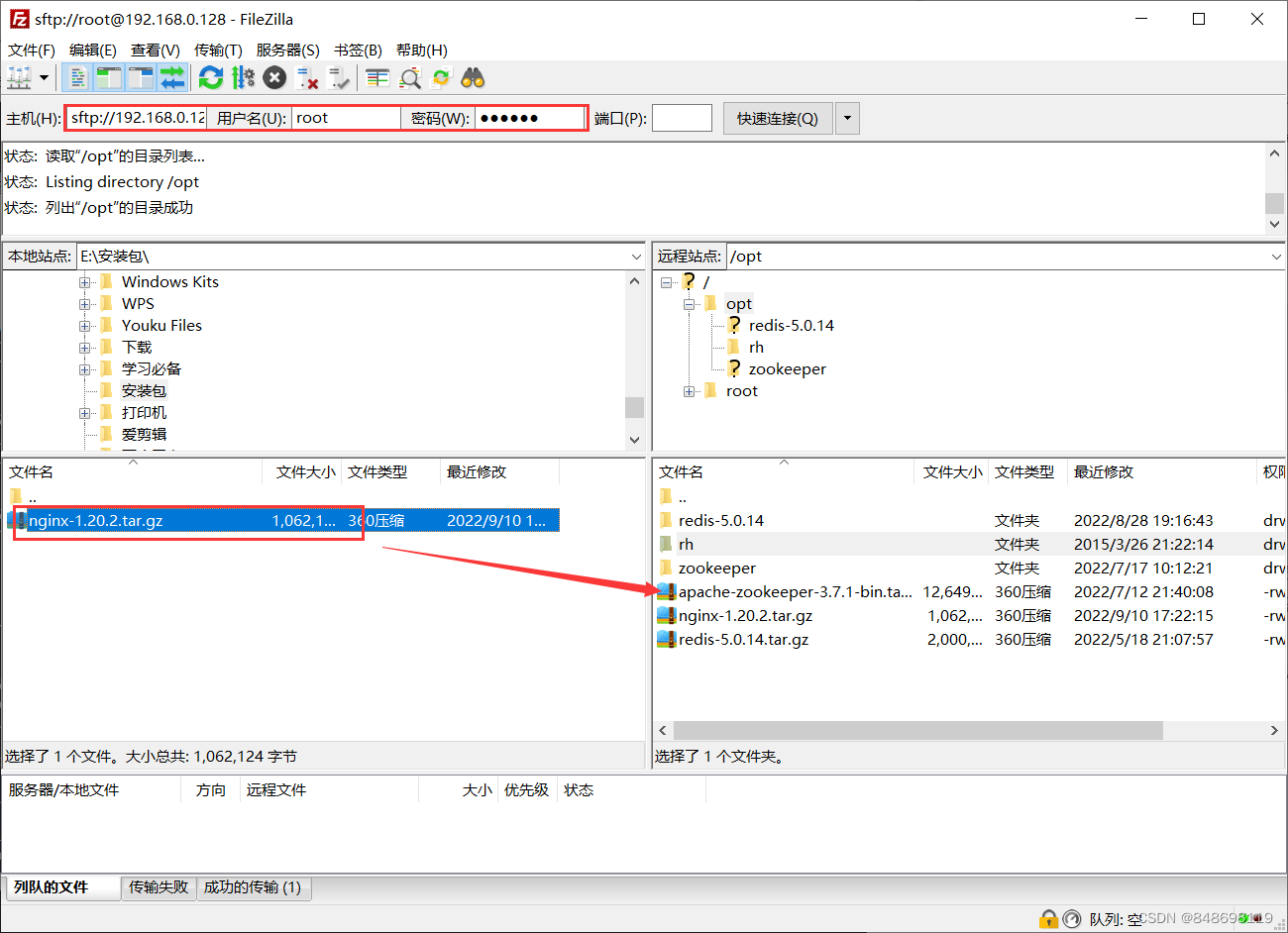Image resolution: width=1288 pixels, height=933 pixels.
Task: Select rh folder in remote tree
Action: pos(756,348)
